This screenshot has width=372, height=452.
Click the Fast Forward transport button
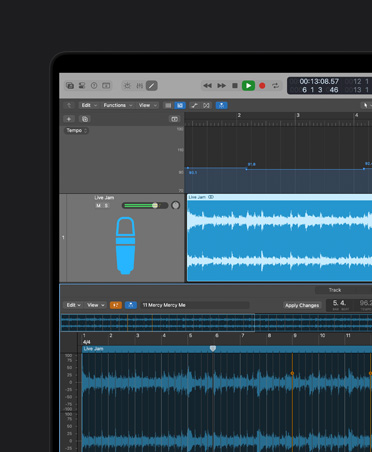point(221,86)
